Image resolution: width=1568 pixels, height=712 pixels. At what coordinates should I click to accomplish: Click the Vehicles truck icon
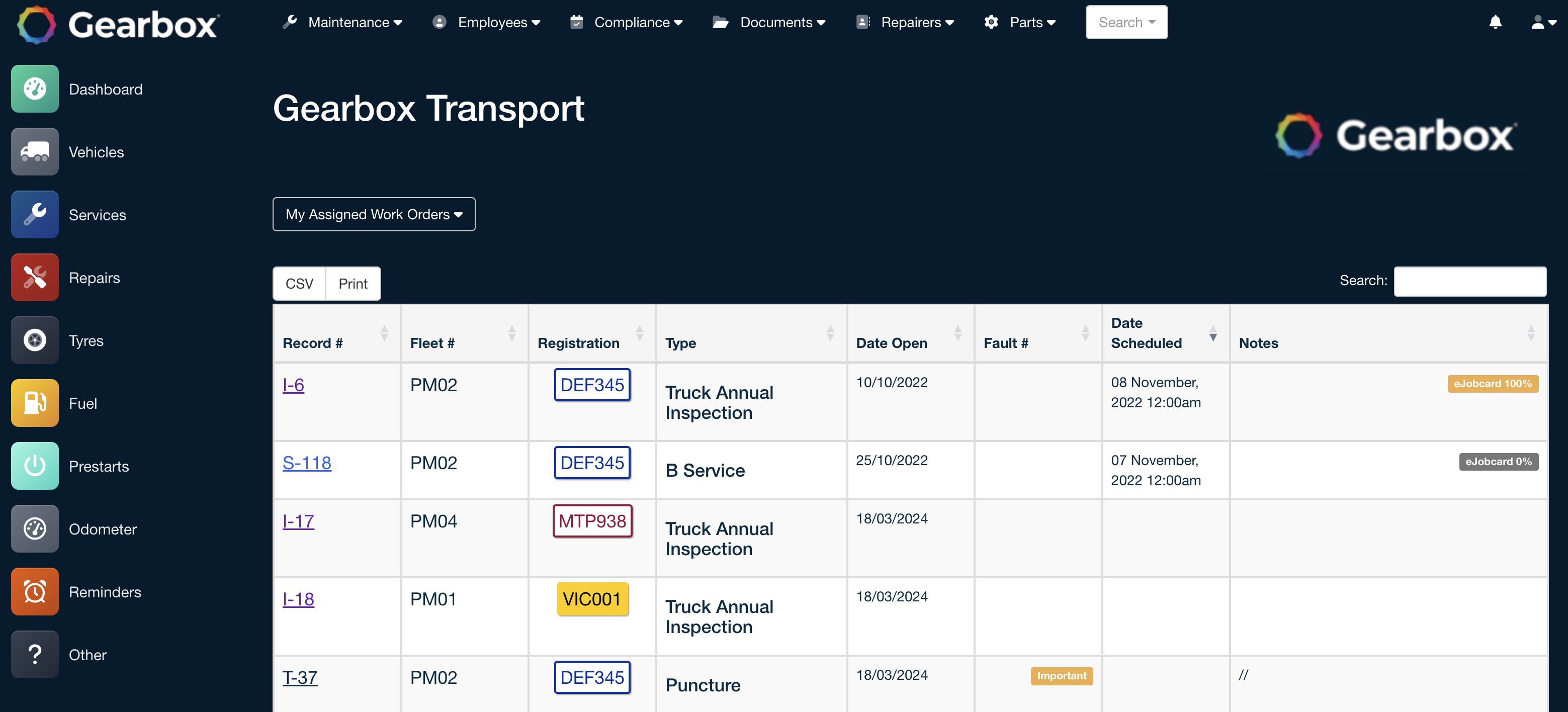pyautogui.click(x=35, y=151)
